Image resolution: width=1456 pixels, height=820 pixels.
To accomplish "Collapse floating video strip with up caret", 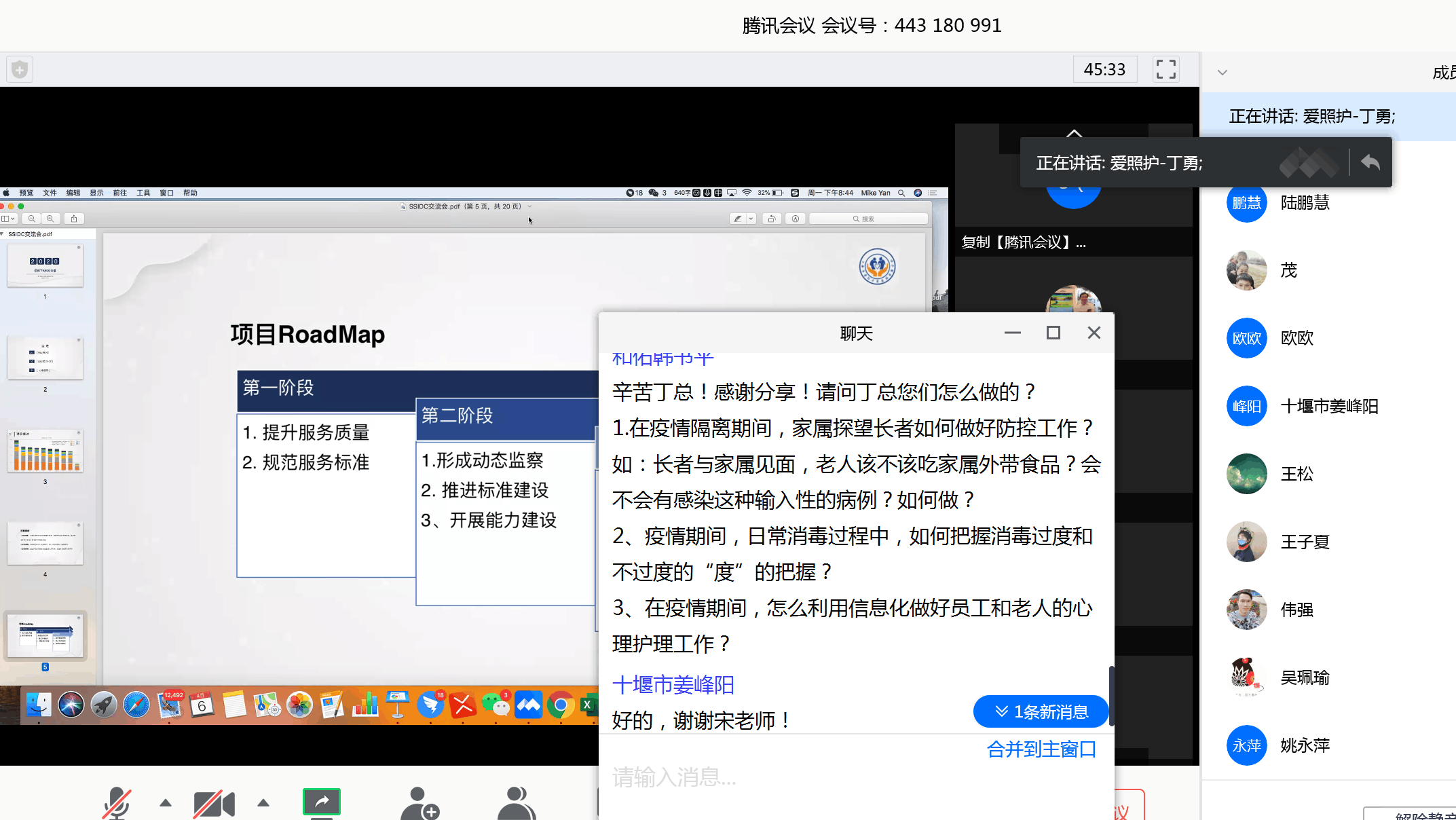I will 1074,132.
